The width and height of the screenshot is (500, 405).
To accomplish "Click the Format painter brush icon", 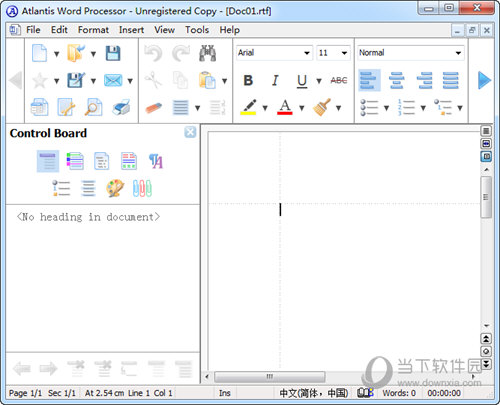I will coord(322,107).
